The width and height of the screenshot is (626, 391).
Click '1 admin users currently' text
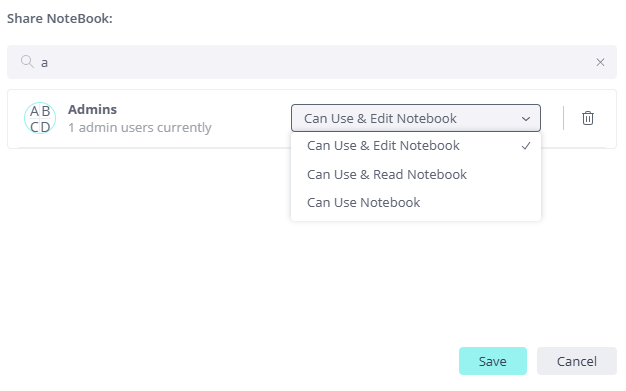click(x=140, y=128)
